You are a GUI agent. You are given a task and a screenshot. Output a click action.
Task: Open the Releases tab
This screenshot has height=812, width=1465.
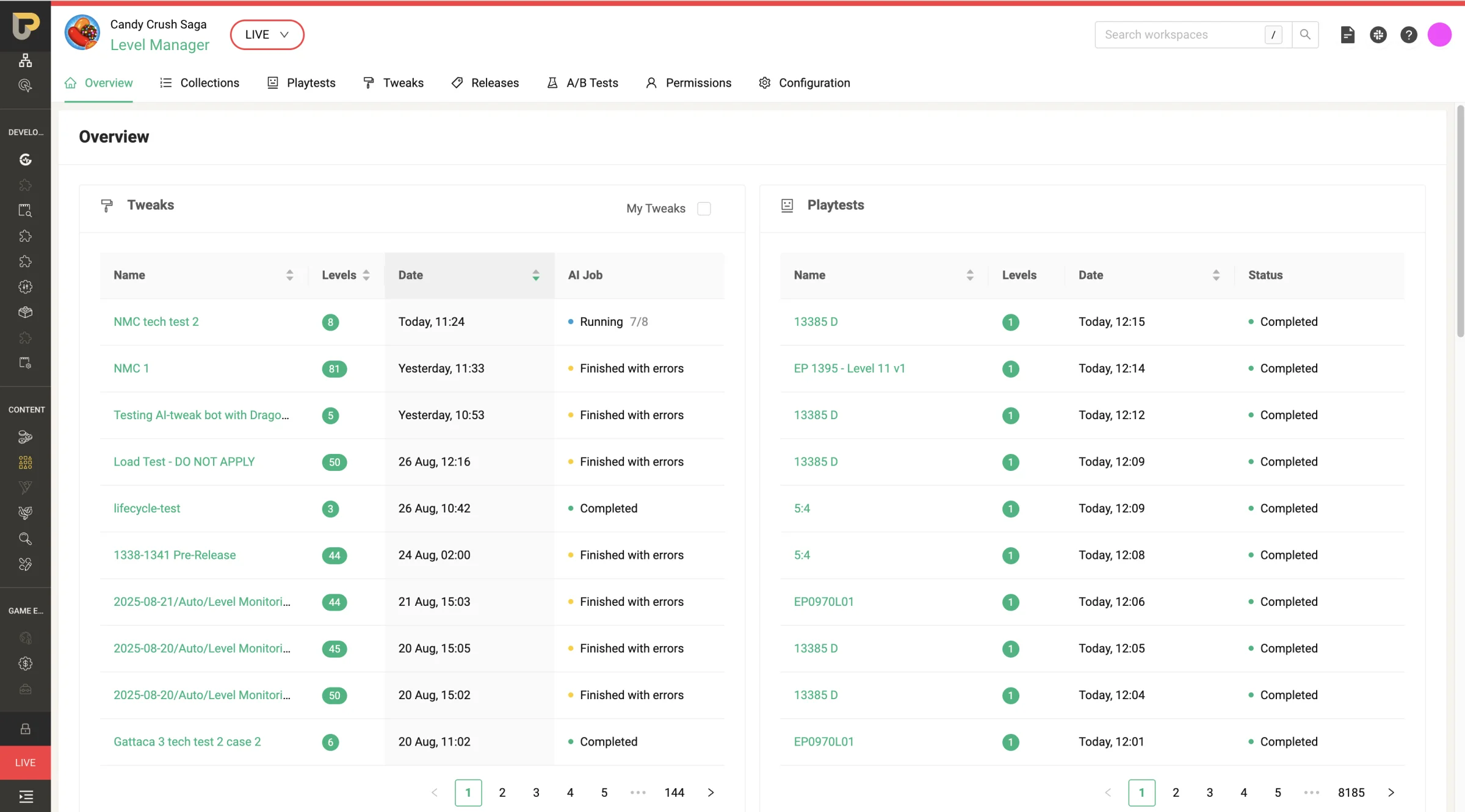click(485, 83)
